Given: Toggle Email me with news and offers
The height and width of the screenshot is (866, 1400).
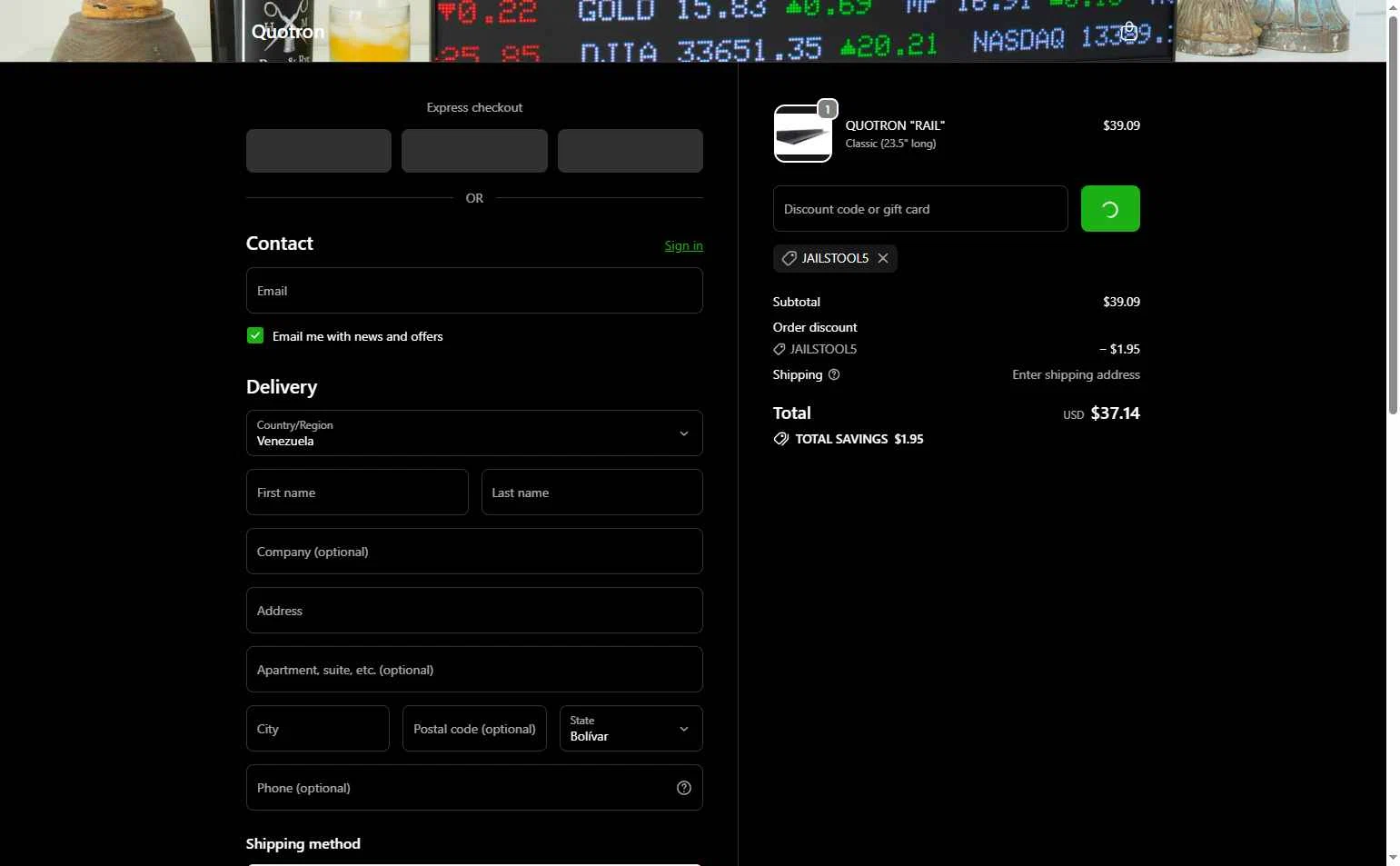Looking at the screenshot, I should click(255, 335).
